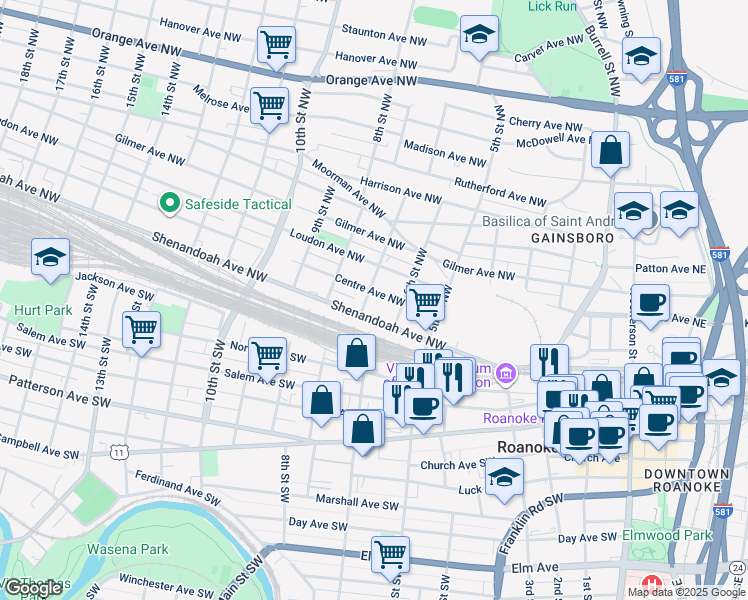Open the shopping bag marker right of the Salem Ave SW label
Screen dimensions: 748x600
322,403
